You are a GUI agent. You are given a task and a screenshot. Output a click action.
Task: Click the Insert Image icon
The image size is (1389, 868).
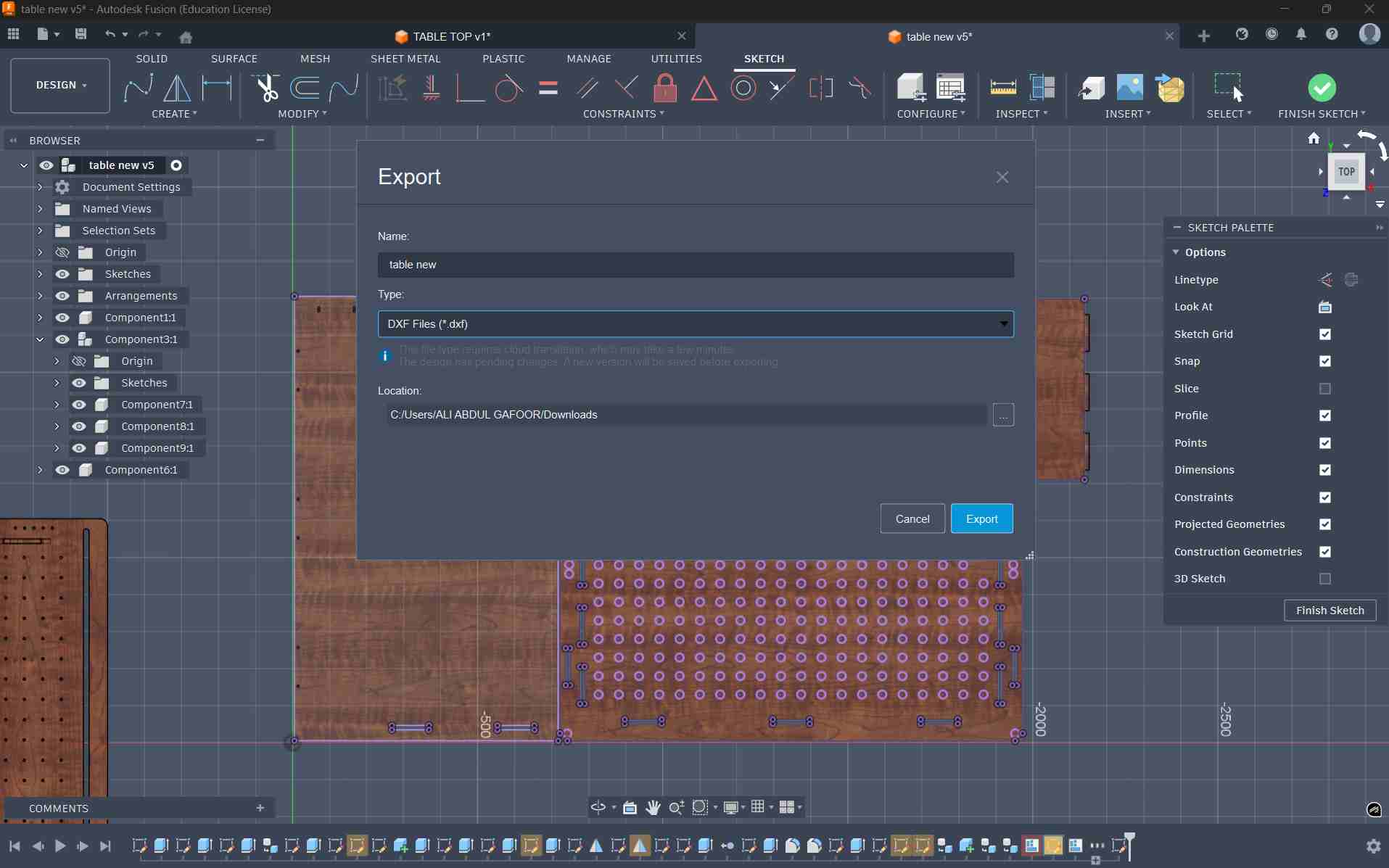tap(1129, 88)
